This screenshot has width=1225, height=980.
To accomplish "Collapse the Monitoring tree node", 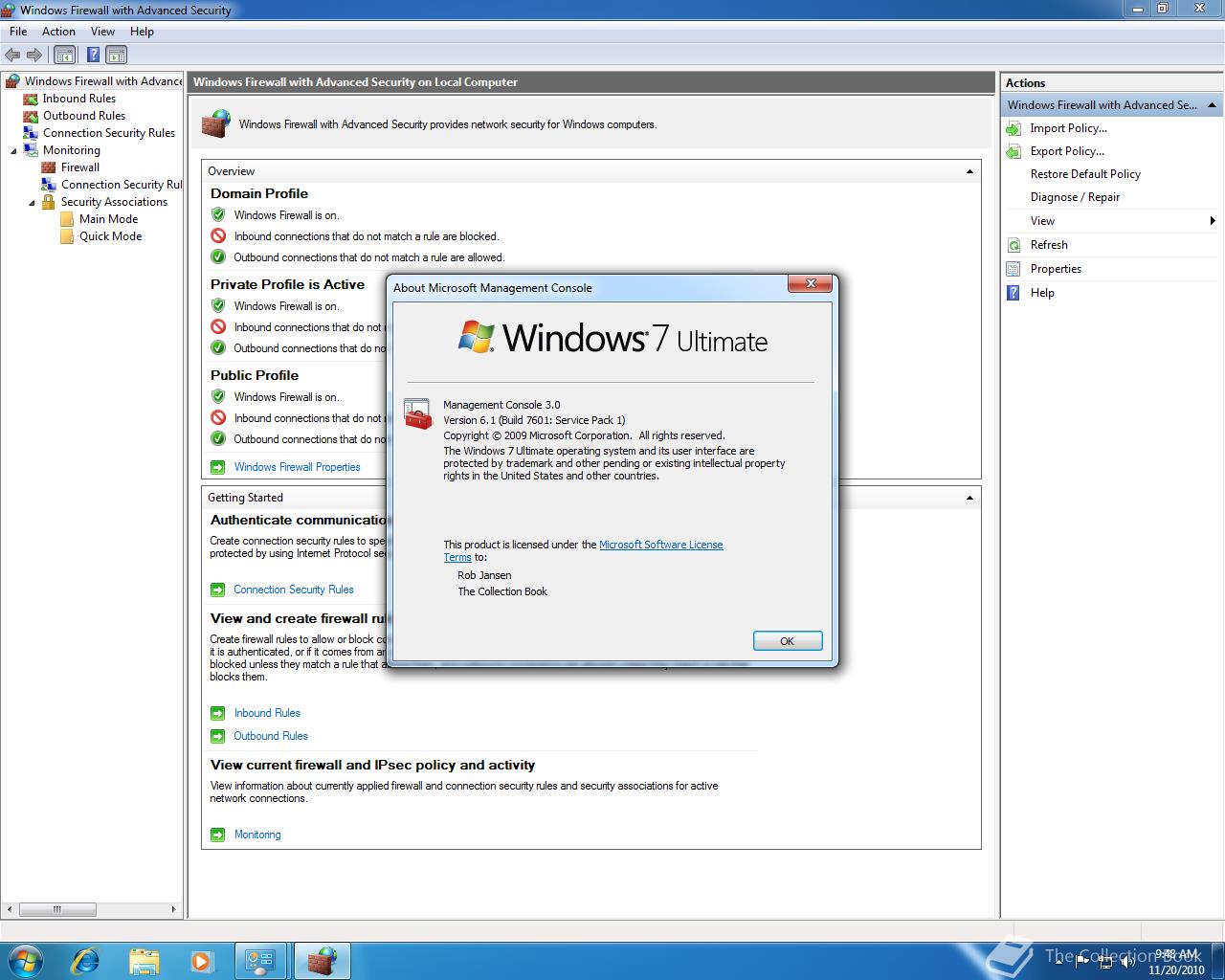I will (x=13, y=150).
